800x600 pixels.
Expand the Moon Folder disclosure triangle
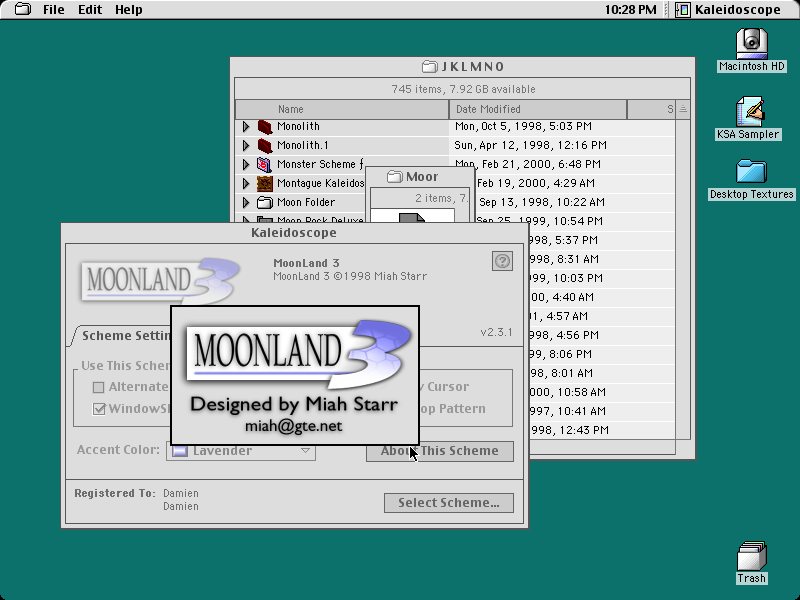pyautogui.click(x=246, y=202)
